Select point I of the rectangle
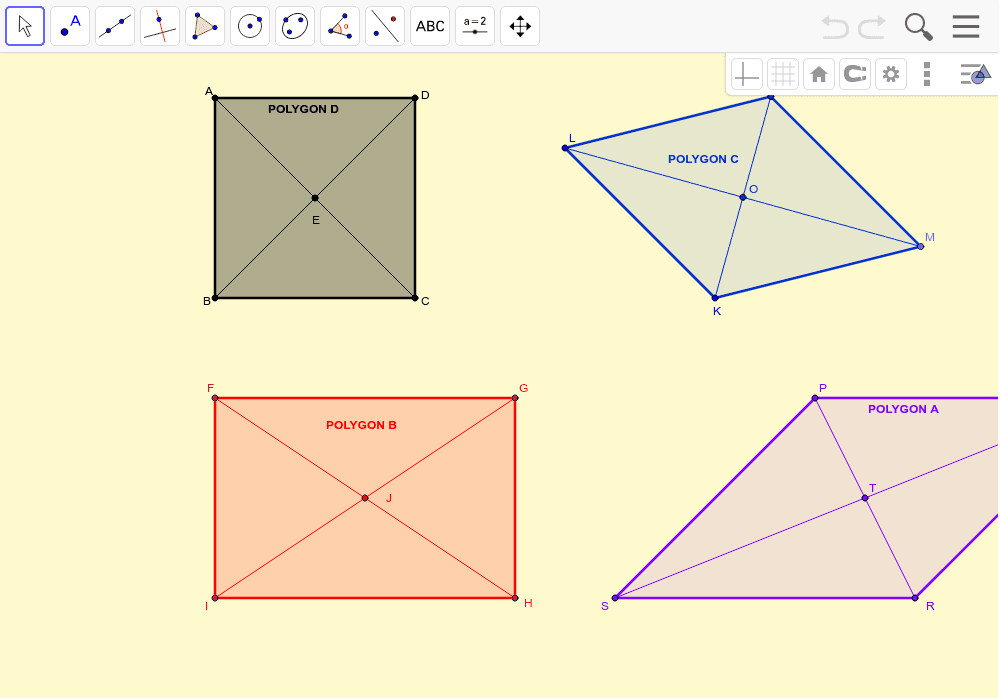 (x=215, y=598)
